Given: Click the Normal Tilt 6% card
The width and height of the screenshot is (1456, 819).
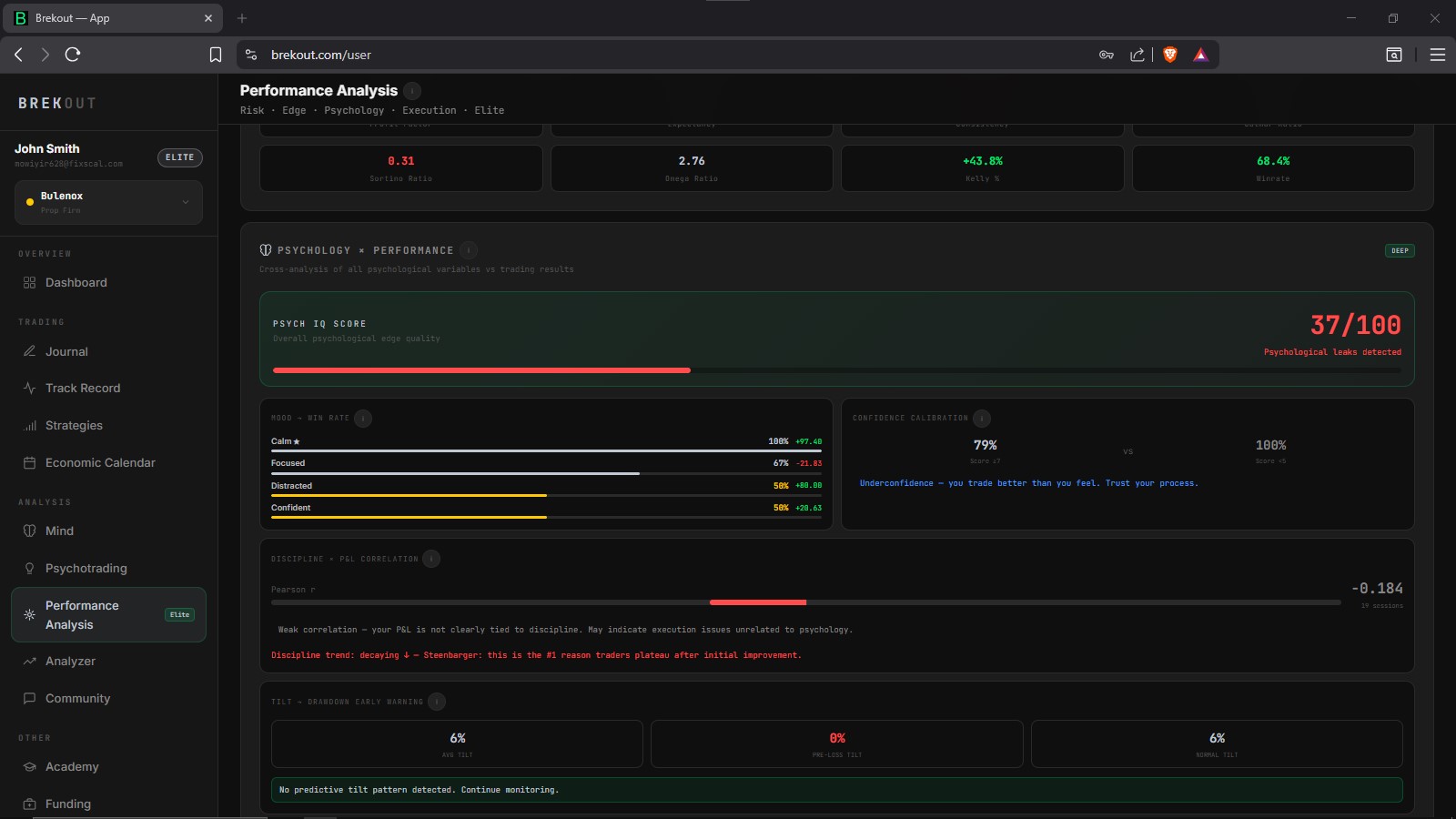Looking at the screenshot, I should (1217, 744).
